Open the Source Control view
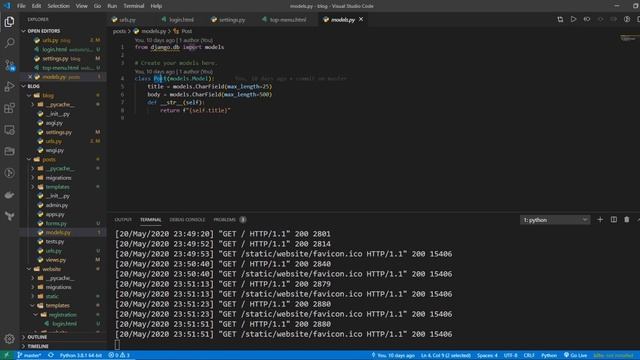This screenshot has width=640, height=360. [x=9, y=65]
